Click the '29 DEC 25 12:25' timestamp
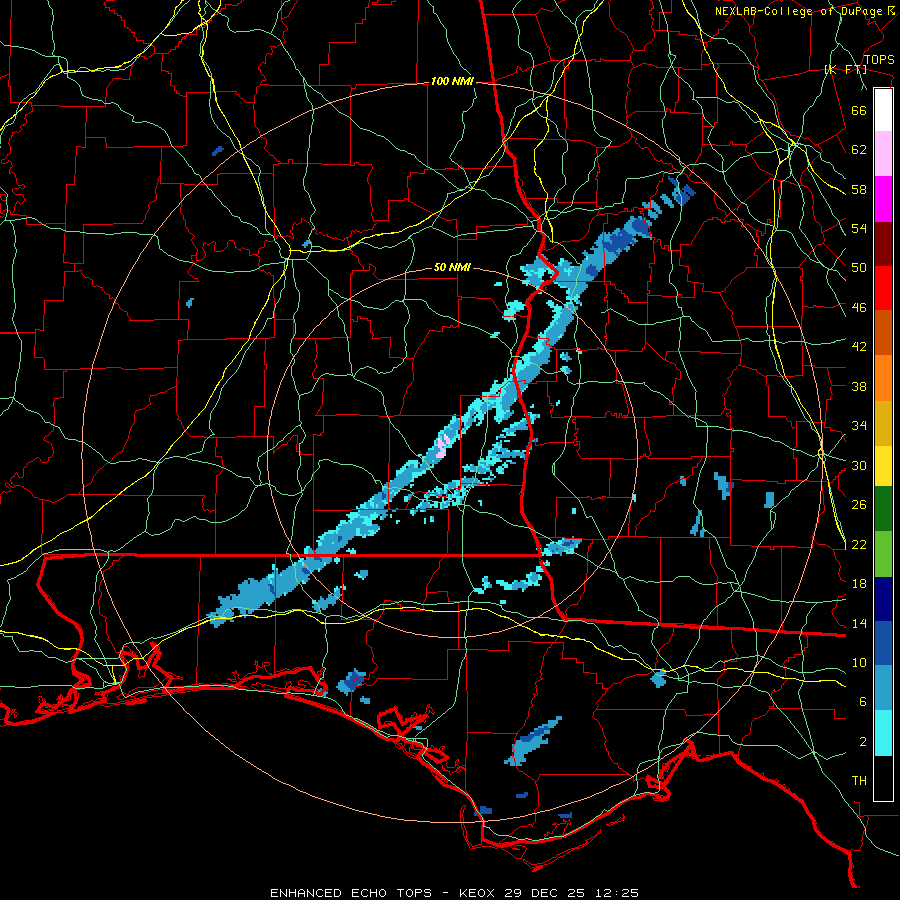This screenshot has width=900, height=900. click(571, 893)
